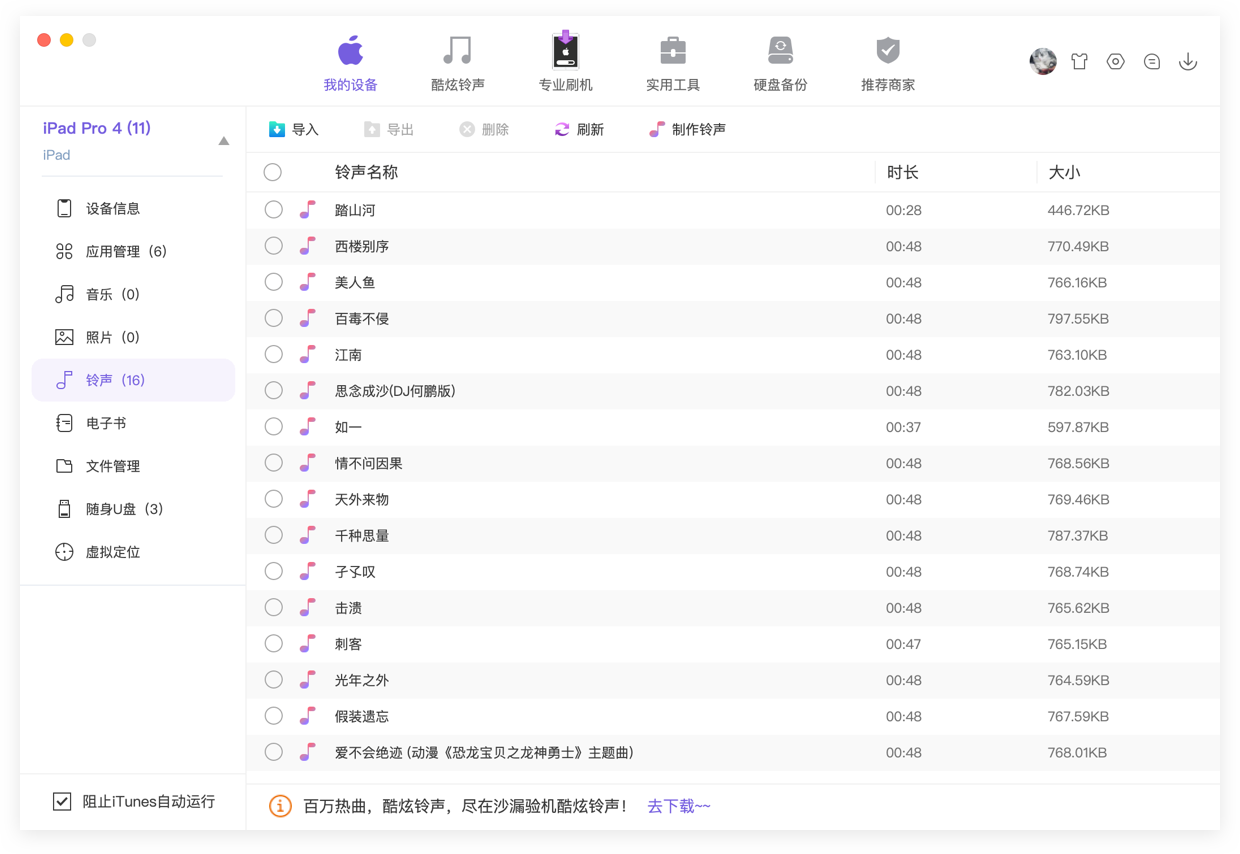
Task: Click the 大小 column header
Action: pyautogui.click(x=1064, y=172)
